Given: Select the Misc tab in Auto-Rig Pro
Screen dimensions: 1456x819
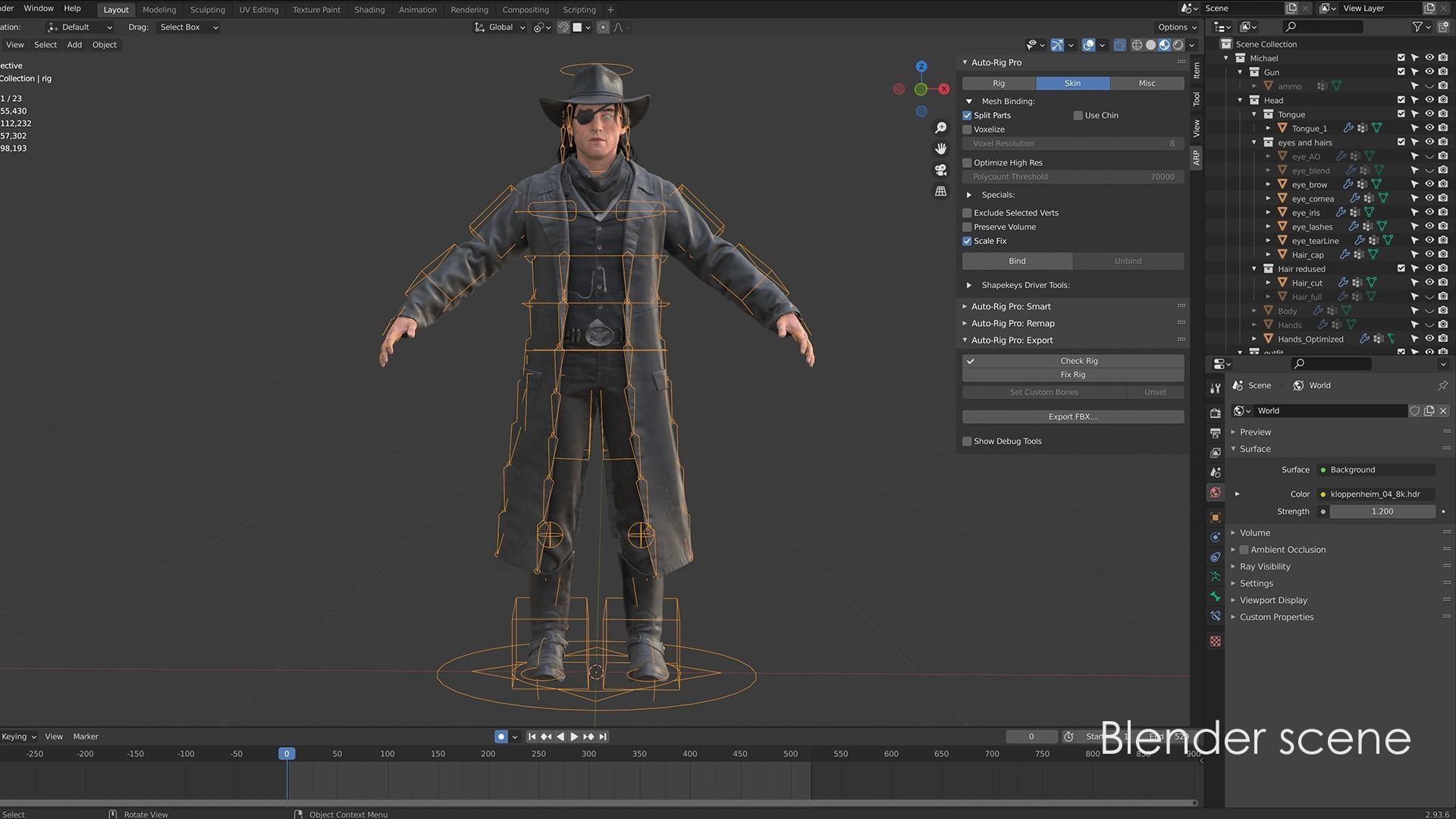Looking at the screenshot, I should [1147, 83].
